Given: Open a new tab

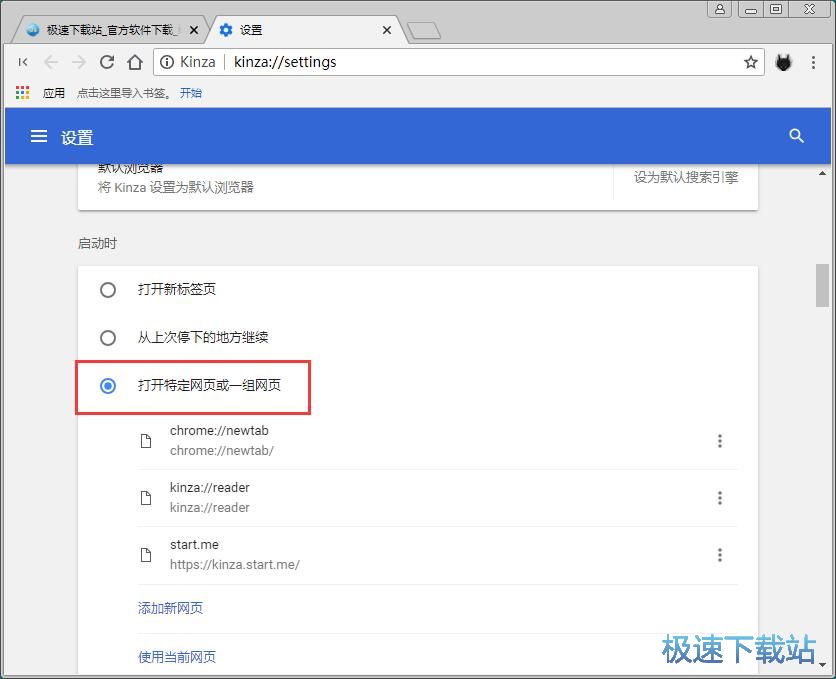Looking at the screenshot, I should 424,31.
